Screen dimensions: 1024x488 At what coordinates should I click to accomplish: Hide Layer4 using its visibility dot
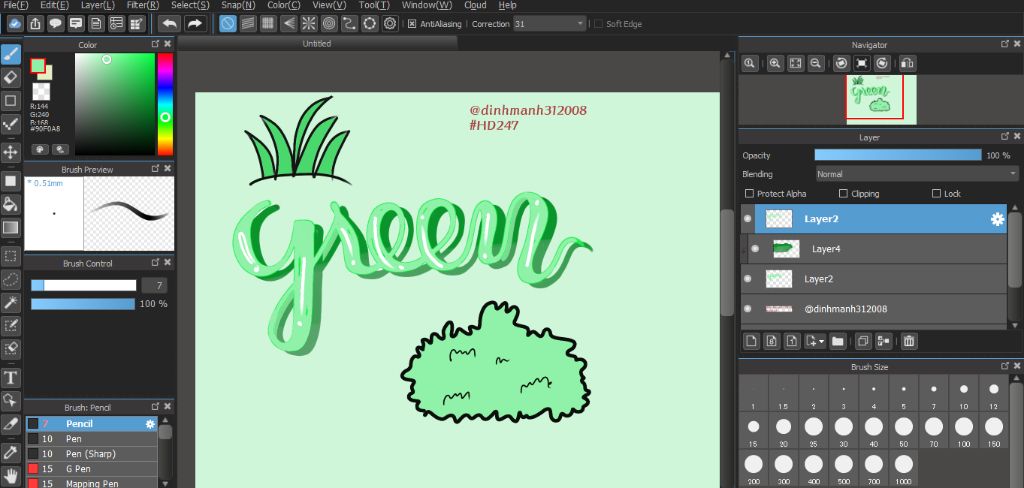[755, 249]
